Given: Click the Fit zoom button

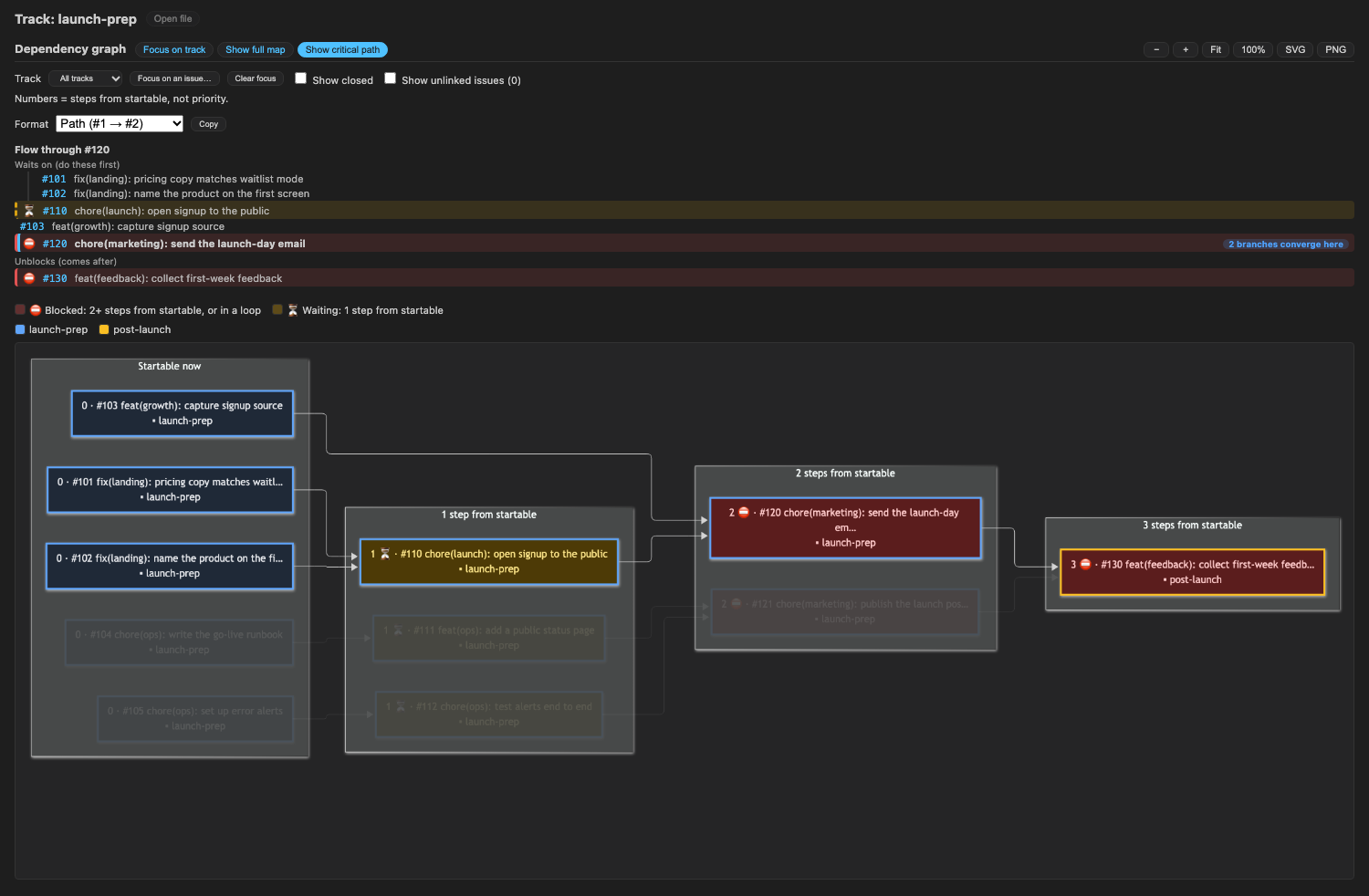Looking at the screenshot, I should click(1216, 49).
